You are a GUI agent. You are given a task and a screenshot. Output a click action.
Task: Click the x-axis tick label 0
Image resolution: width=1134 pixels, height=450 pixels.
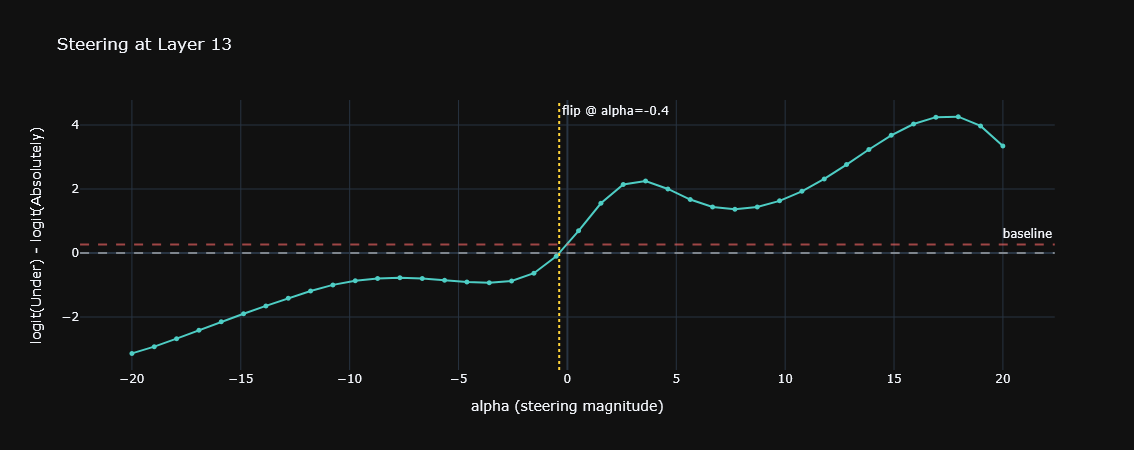coord(567,378)
